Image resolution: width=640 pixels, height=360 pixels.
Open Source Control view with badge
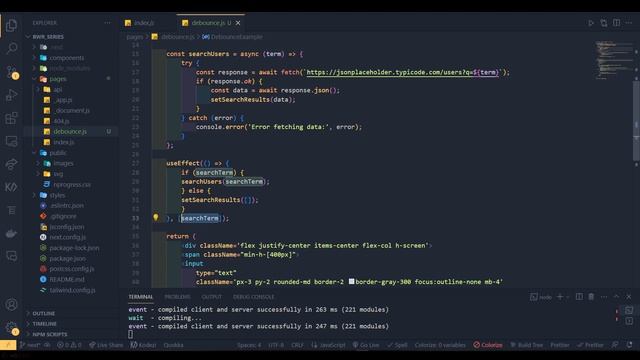[x=11, y=72]
